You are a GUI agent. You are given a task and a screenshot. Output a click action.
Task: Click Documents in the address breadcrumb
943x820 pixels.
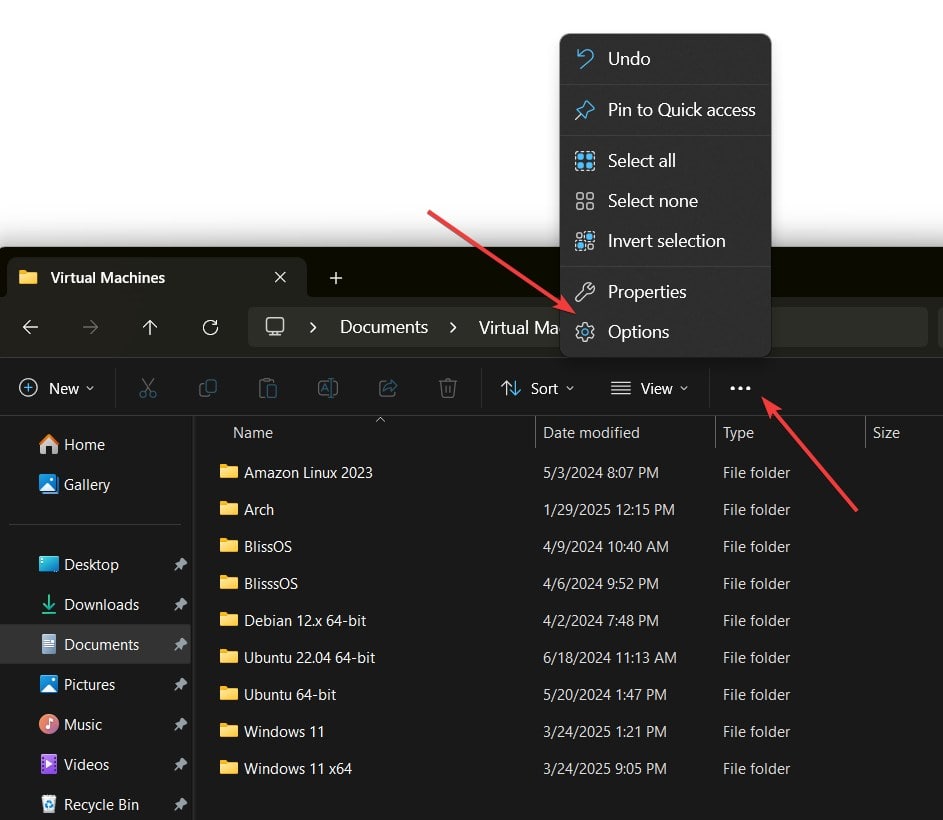pos(384,327)
